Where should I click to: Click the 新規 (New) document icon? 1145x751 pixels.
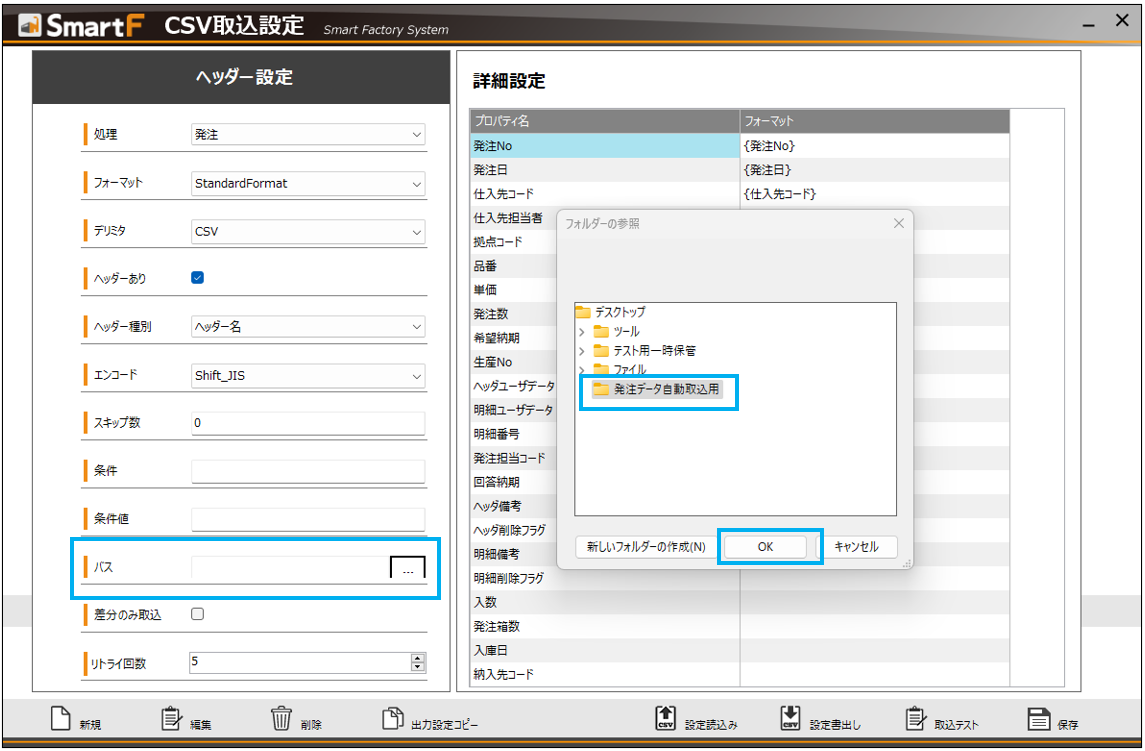pos(61,719)
